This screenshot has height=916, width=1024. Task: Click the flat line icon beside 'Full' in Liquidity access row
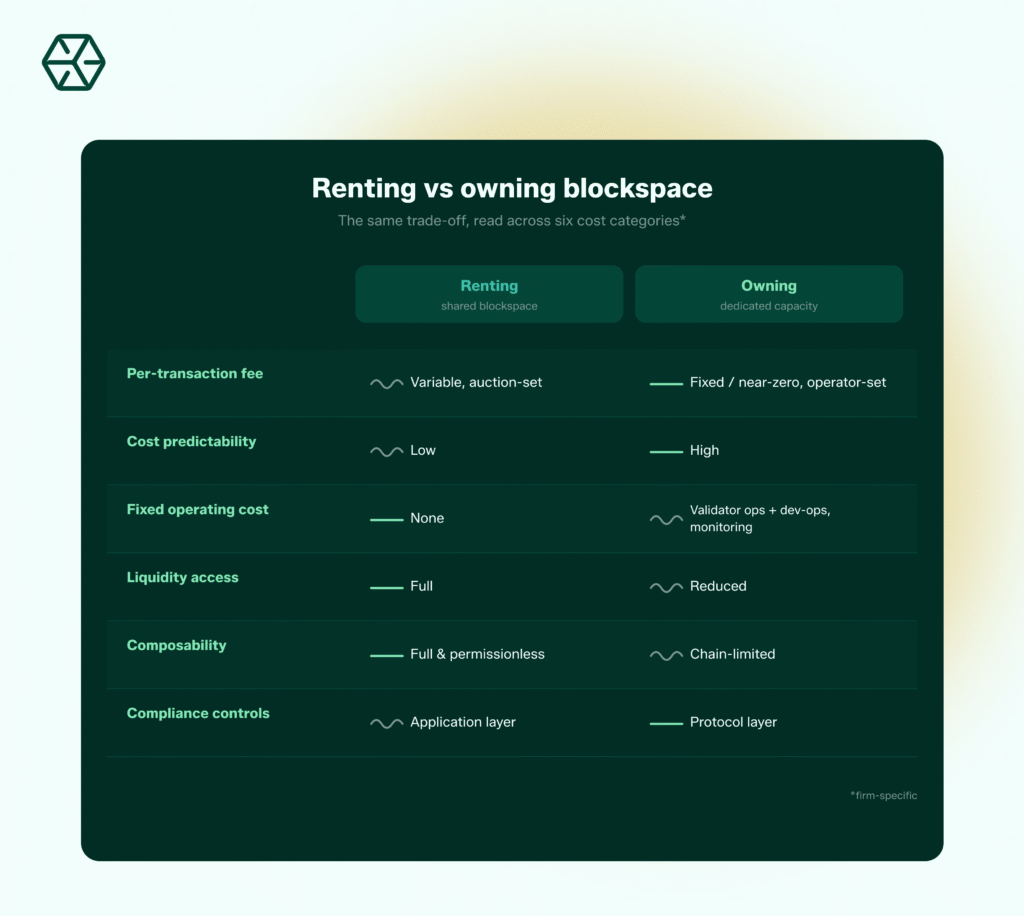coord(387,587)
